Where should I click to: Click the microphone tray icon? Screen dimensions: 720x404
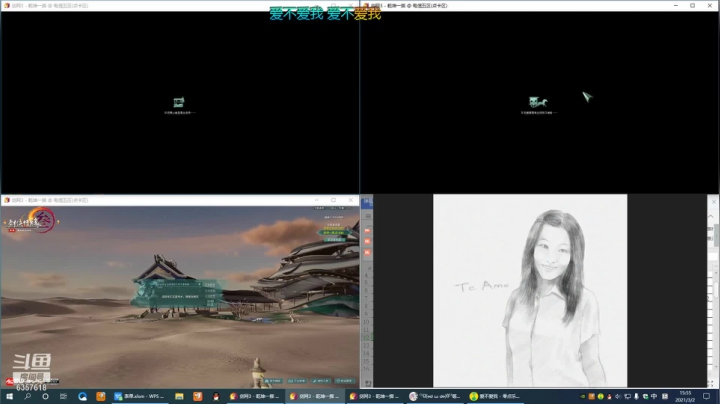pos(636,397)
